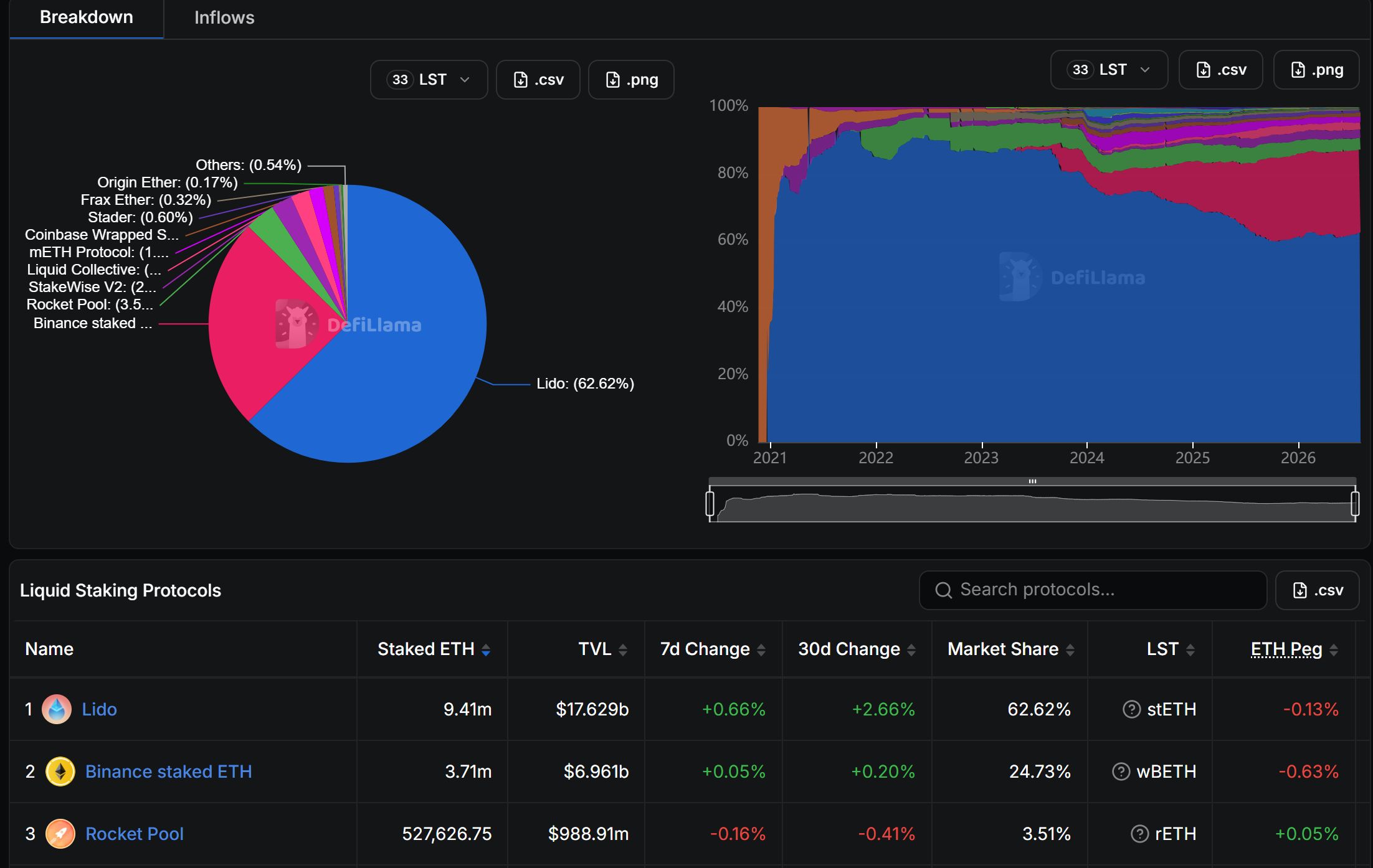Focus the Search protocols input field
This screenshot has width=1373, height=868.
click(x=1093, y=590)
